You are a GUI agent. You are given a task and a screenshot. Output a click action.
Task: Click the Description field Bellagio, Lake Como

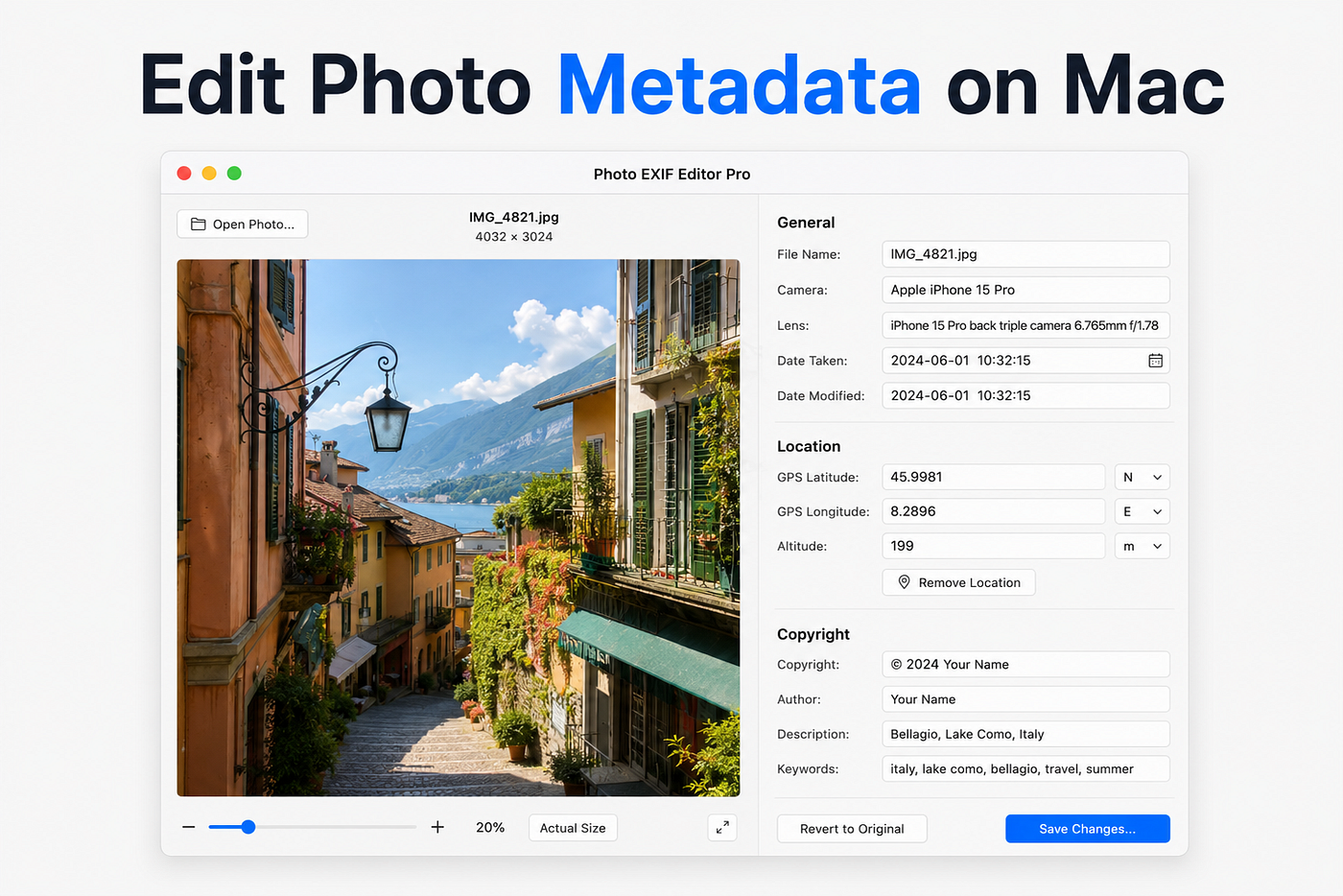click(1025, 734)
